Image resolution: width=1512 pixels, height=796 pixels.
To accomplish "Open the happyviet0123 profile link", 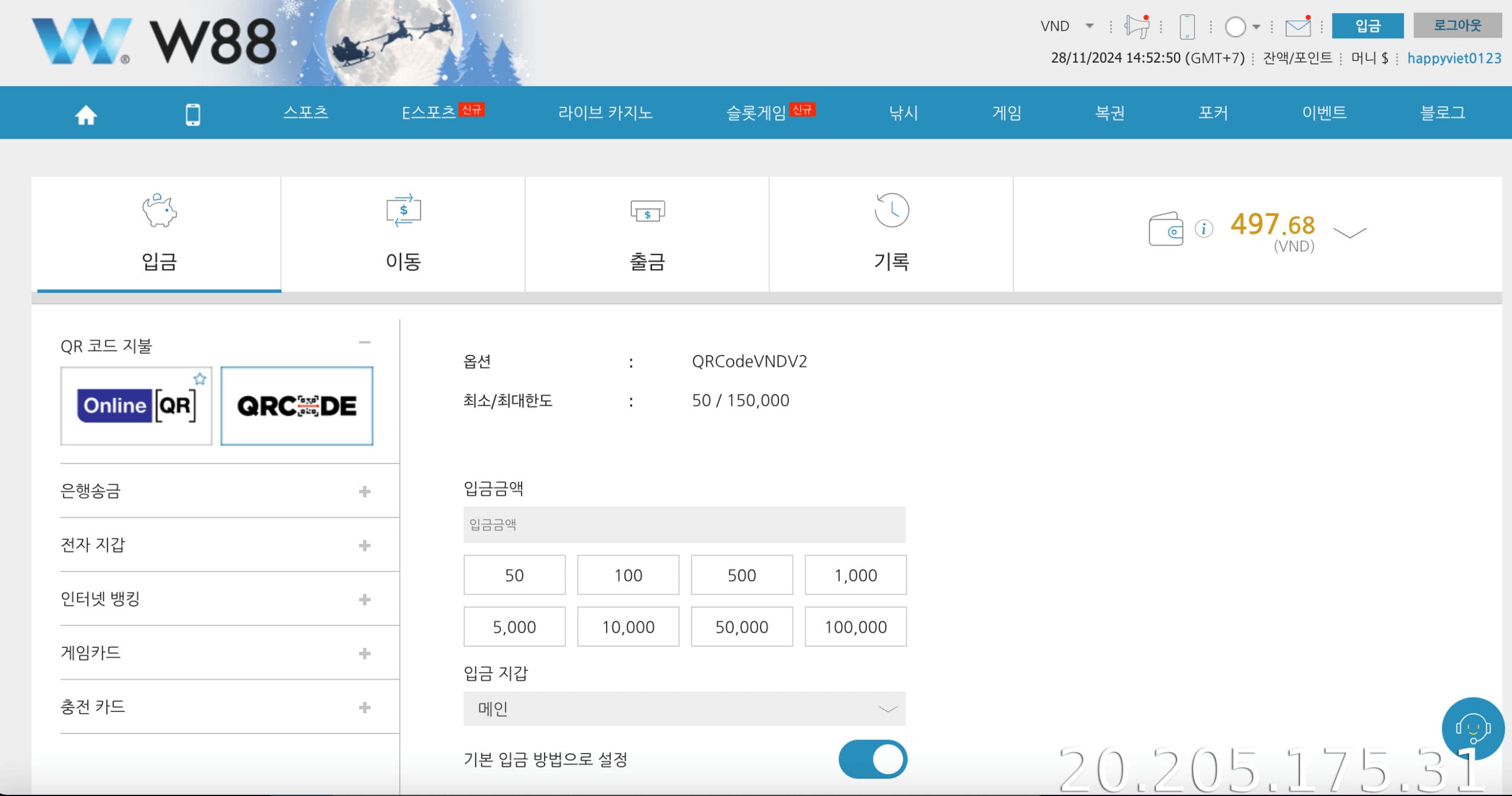I will [x=1454, y=58].
